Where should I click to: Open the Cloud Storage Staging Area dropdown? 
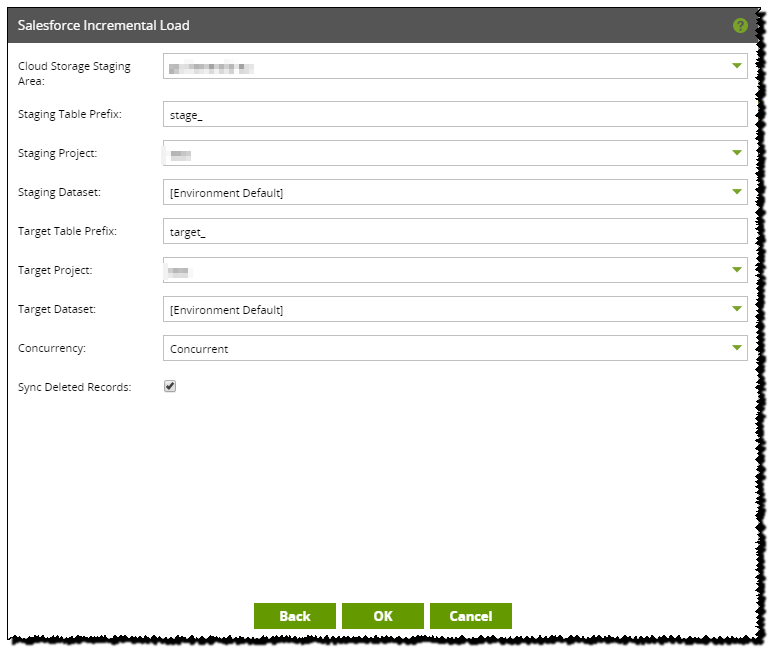(x=455, y=66)
